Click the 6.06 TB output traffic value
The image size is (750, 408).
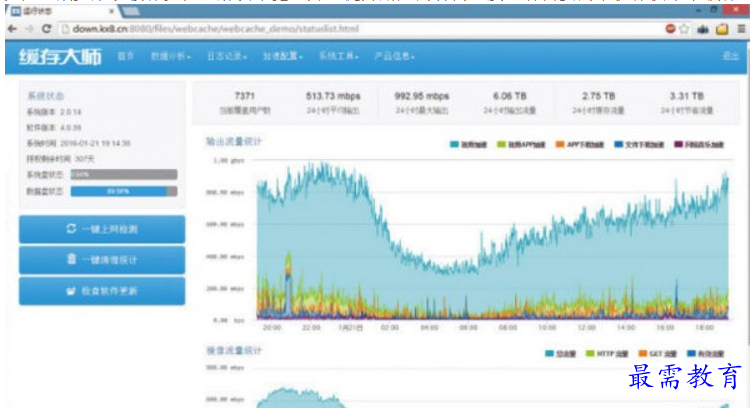point(510,96)
